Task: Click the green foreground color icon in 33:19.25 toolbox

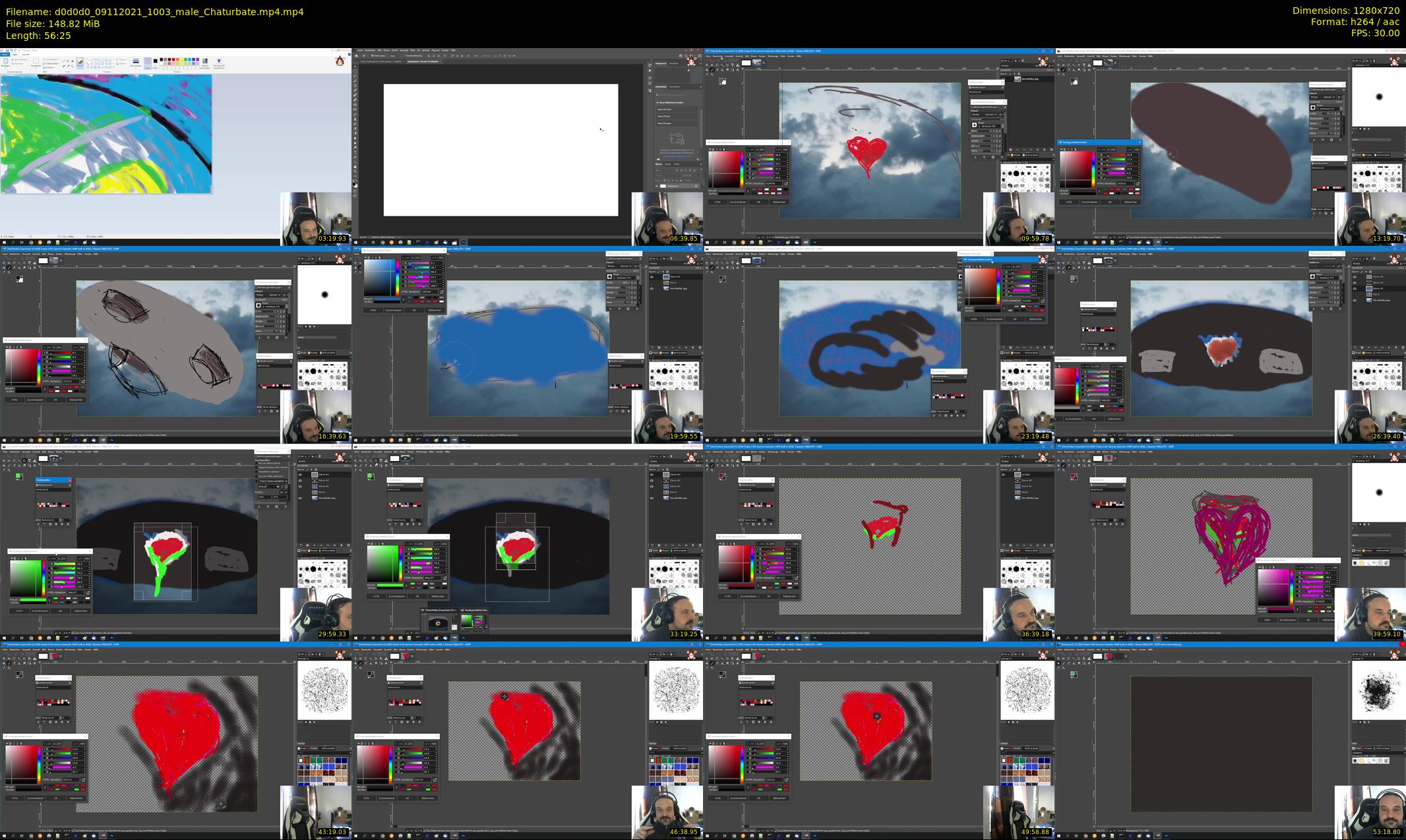Action: pos(371,476)
